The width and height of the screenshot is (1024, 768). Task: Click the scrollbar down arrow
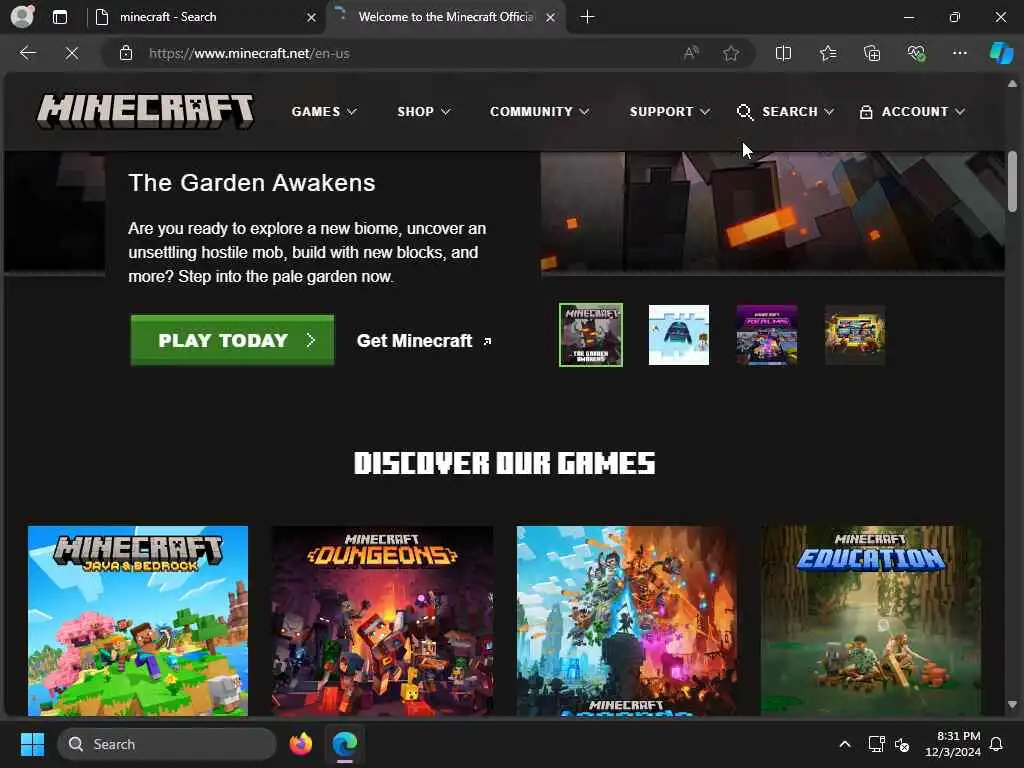(x=1012, y=705)
